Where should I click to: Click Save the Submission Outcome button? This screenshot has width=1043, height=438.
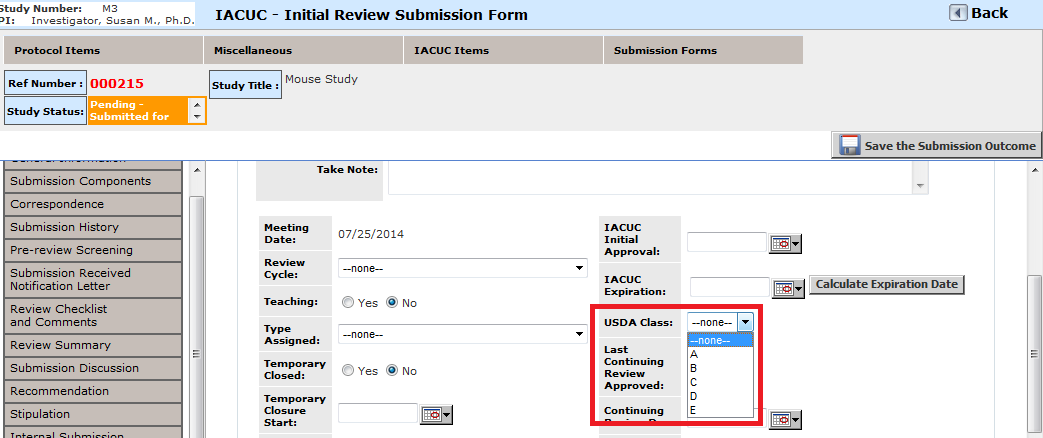point(936,146)
